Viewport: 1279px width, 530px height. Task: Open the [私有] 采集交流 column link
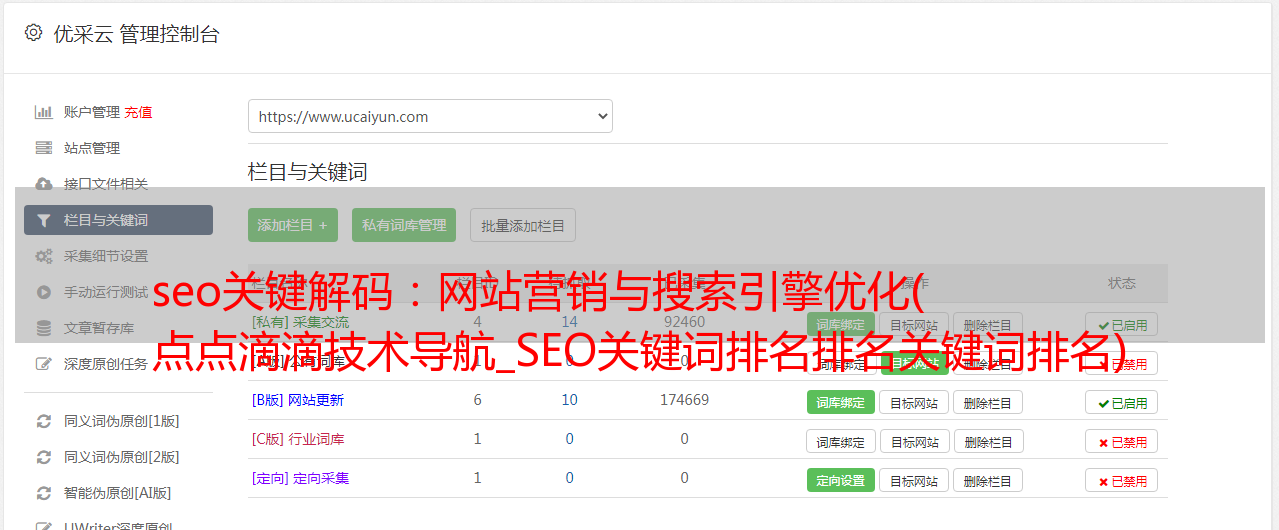(x=300, y=322)
